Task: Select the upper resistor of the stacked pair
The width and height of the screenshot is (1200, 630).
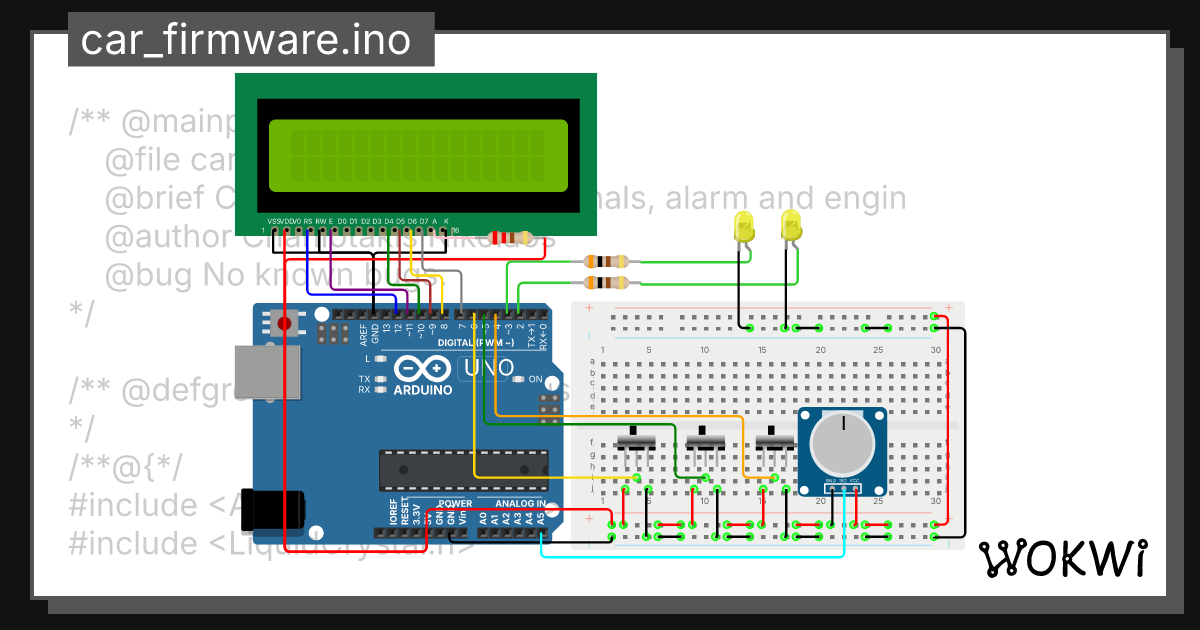Action: click(x=608, y=262)
